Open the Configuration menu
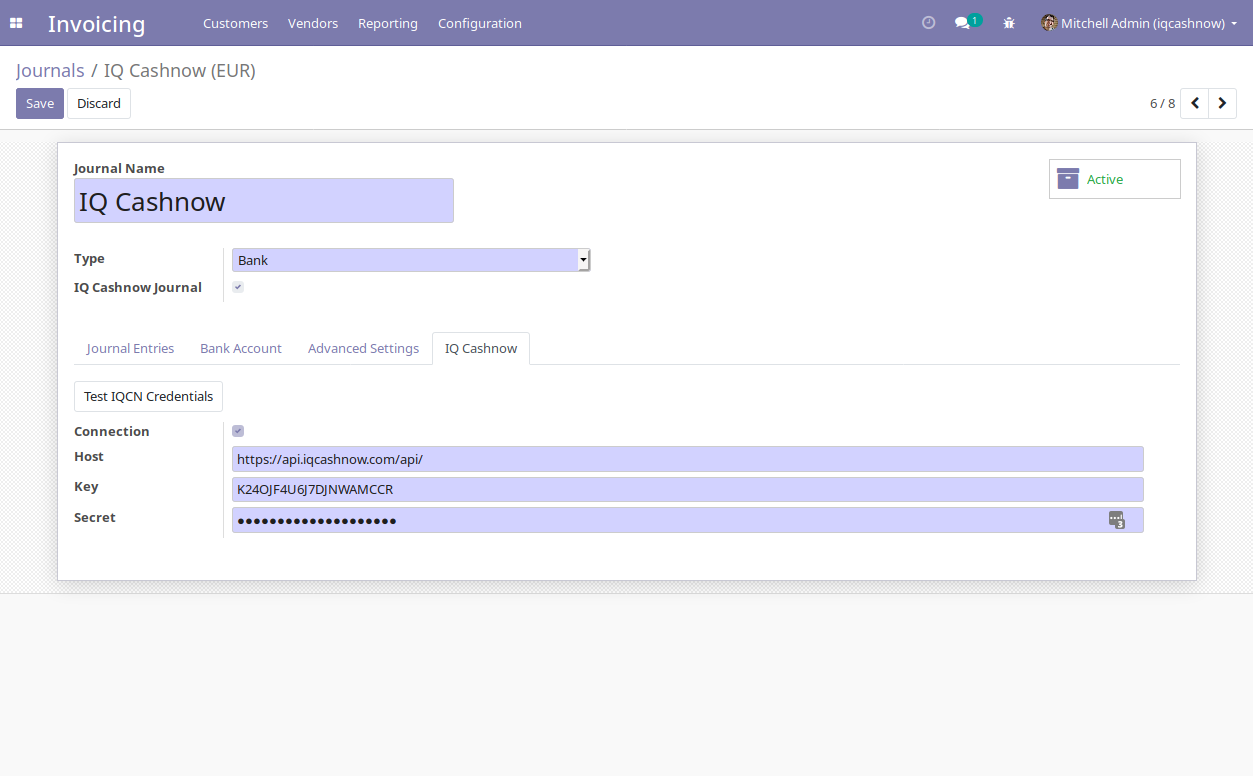 coord(480,23)
